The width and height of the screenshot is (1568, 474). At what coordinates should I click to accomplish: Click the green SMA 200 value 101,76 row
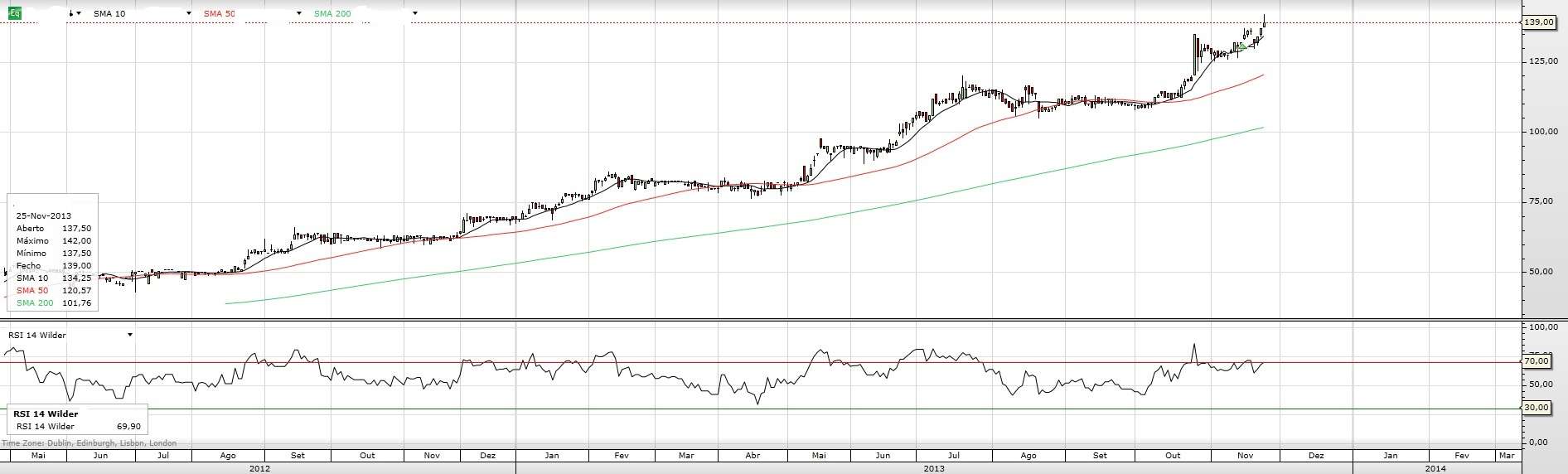click(x=54, y=302)
